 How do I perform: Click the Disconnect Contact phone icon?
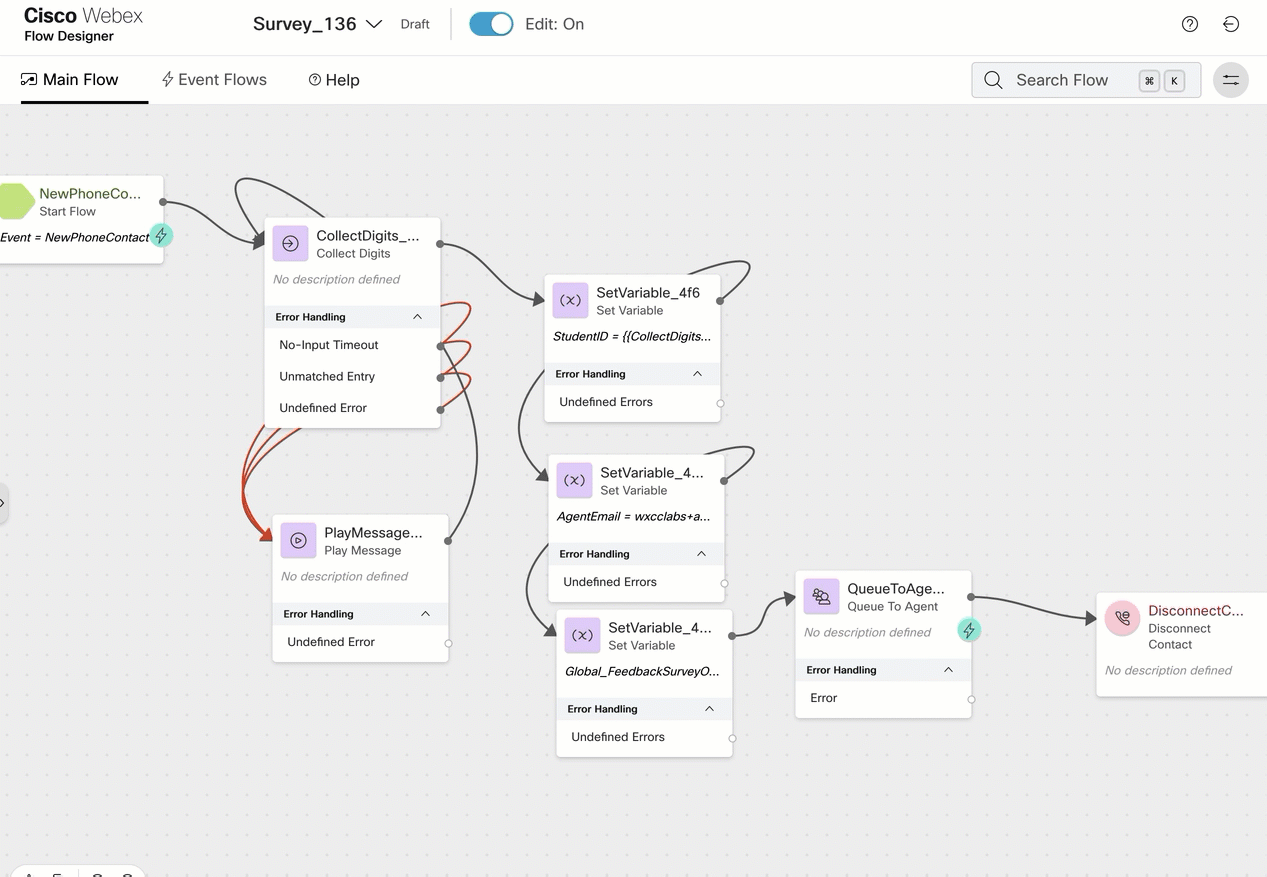(1122, 619)
